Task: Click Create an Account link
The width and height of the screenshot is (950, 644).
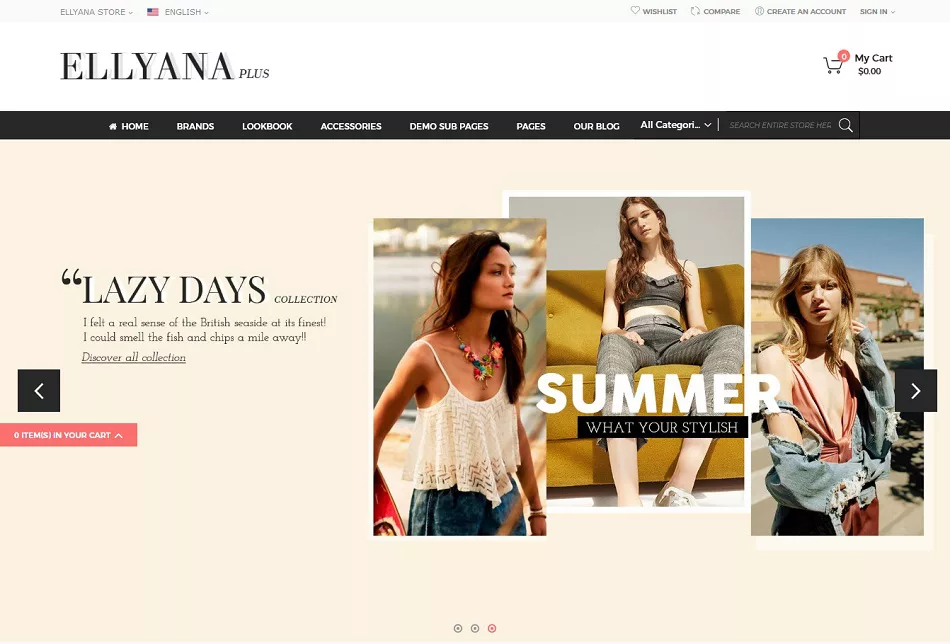Action: [x=806, y=11]
